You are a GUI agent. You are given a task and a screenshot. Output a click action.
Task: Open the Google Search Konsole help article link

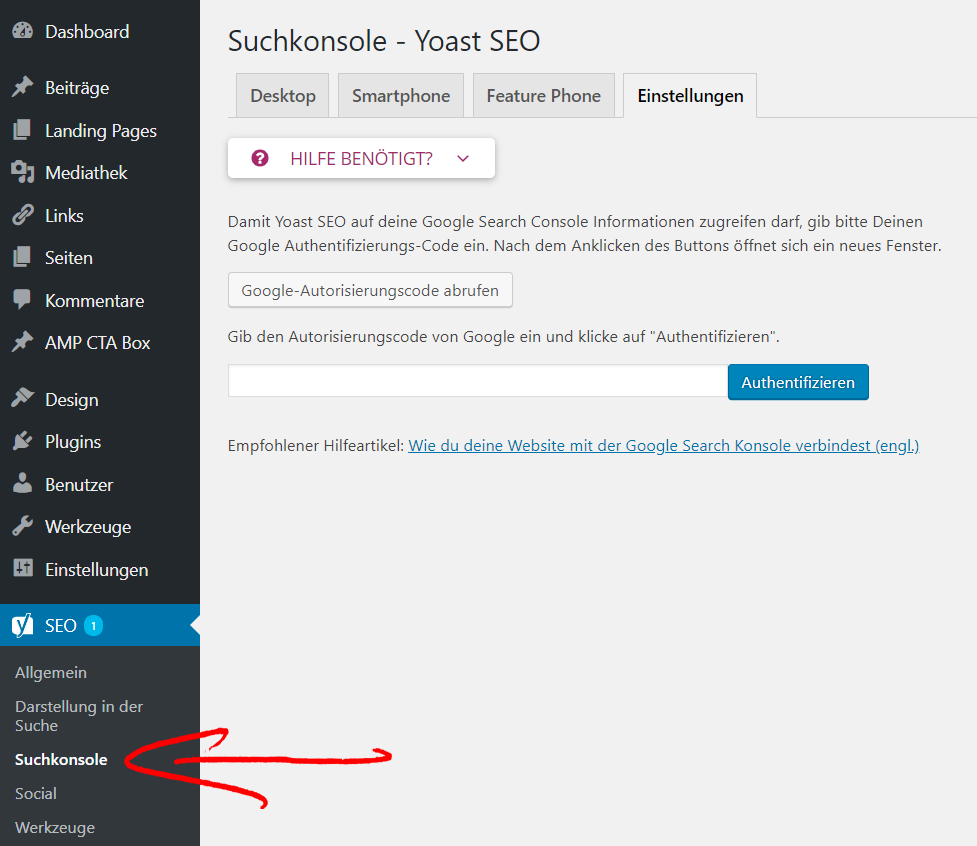pos(663,445)
